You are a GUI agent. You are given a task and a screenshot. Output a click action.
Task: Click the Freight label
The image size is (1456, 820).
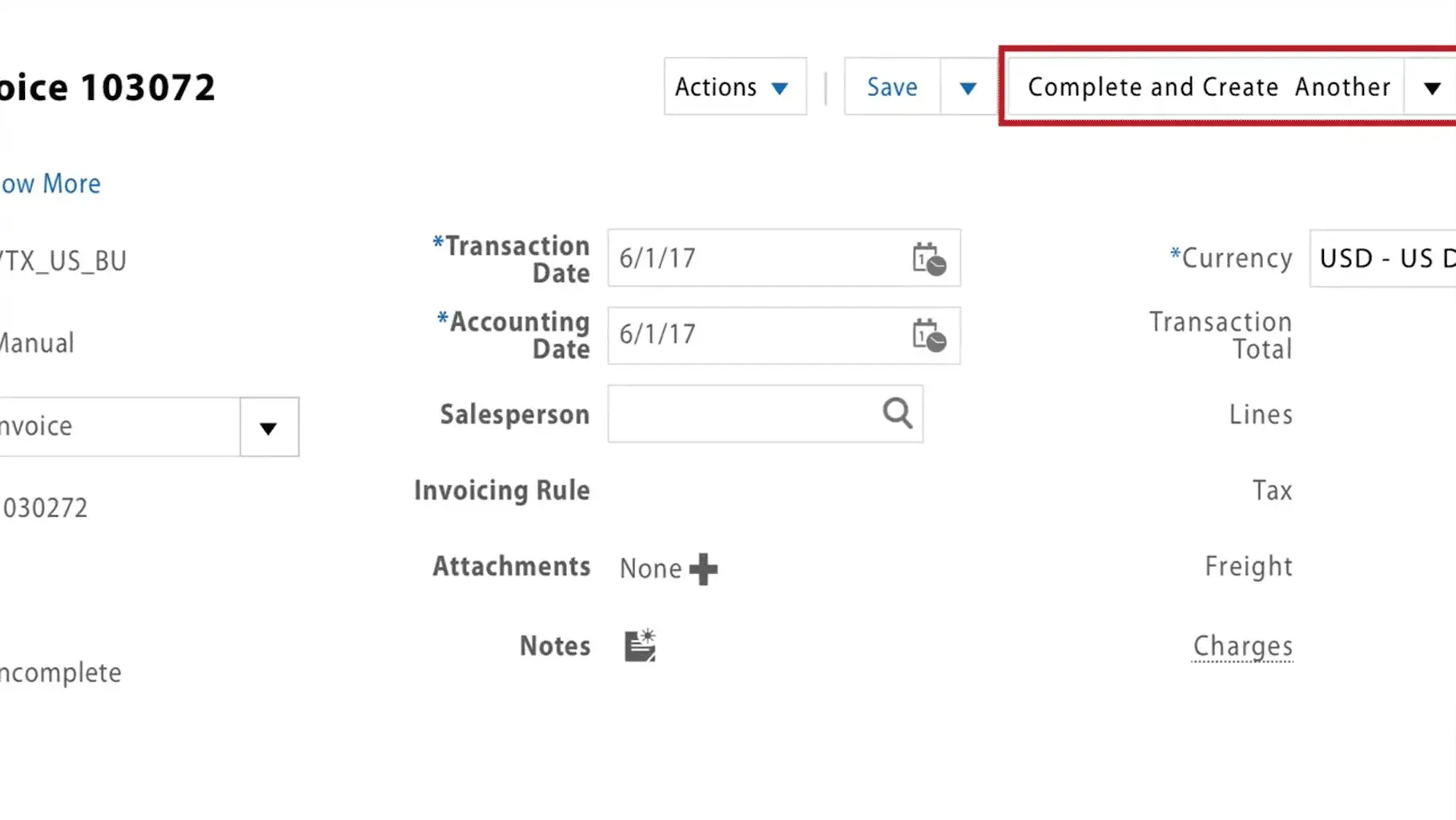(x=1248, y=566)
